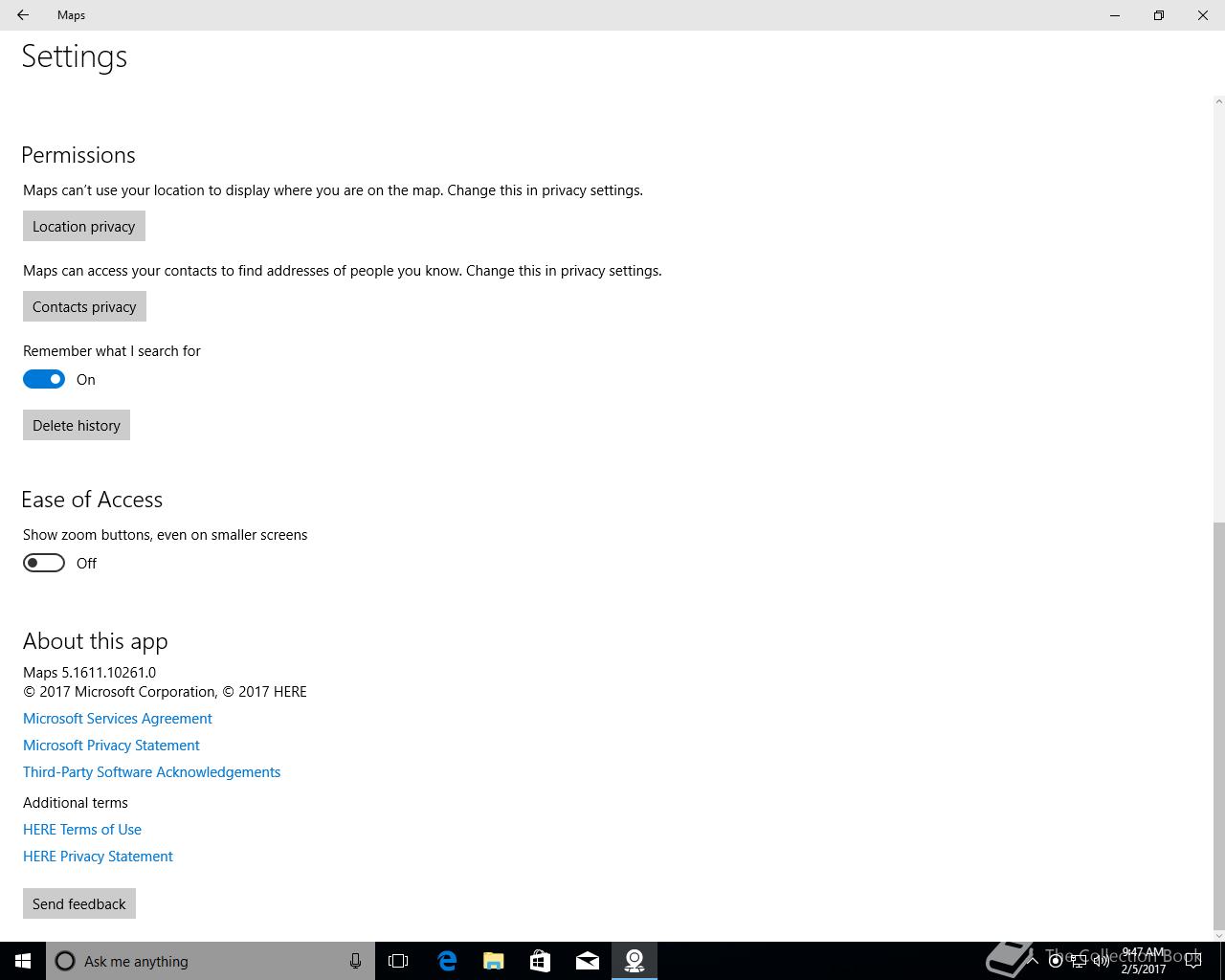Click the Cortana circle icon
This screenshot has width=1225, height=980.
[65, 961]
